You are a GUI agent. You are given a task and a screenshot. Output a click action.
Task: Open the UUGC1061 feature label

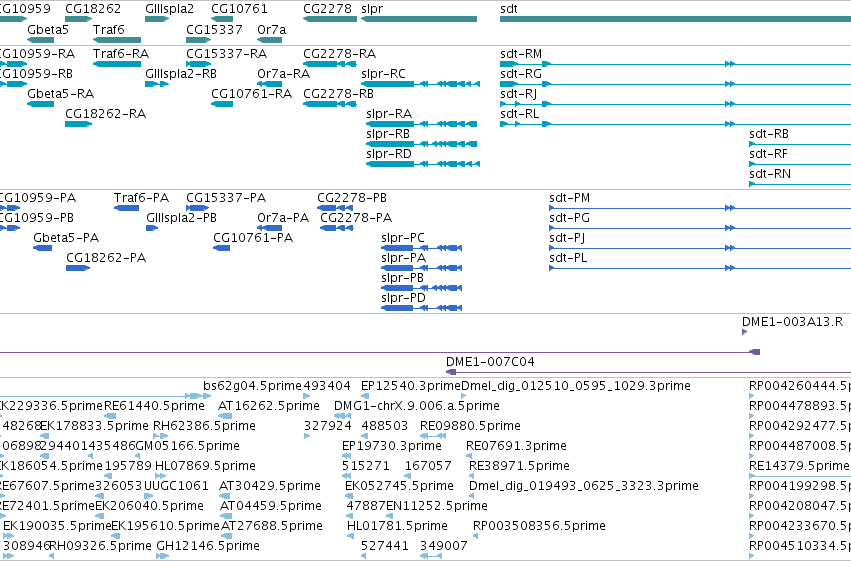point(176,487)
